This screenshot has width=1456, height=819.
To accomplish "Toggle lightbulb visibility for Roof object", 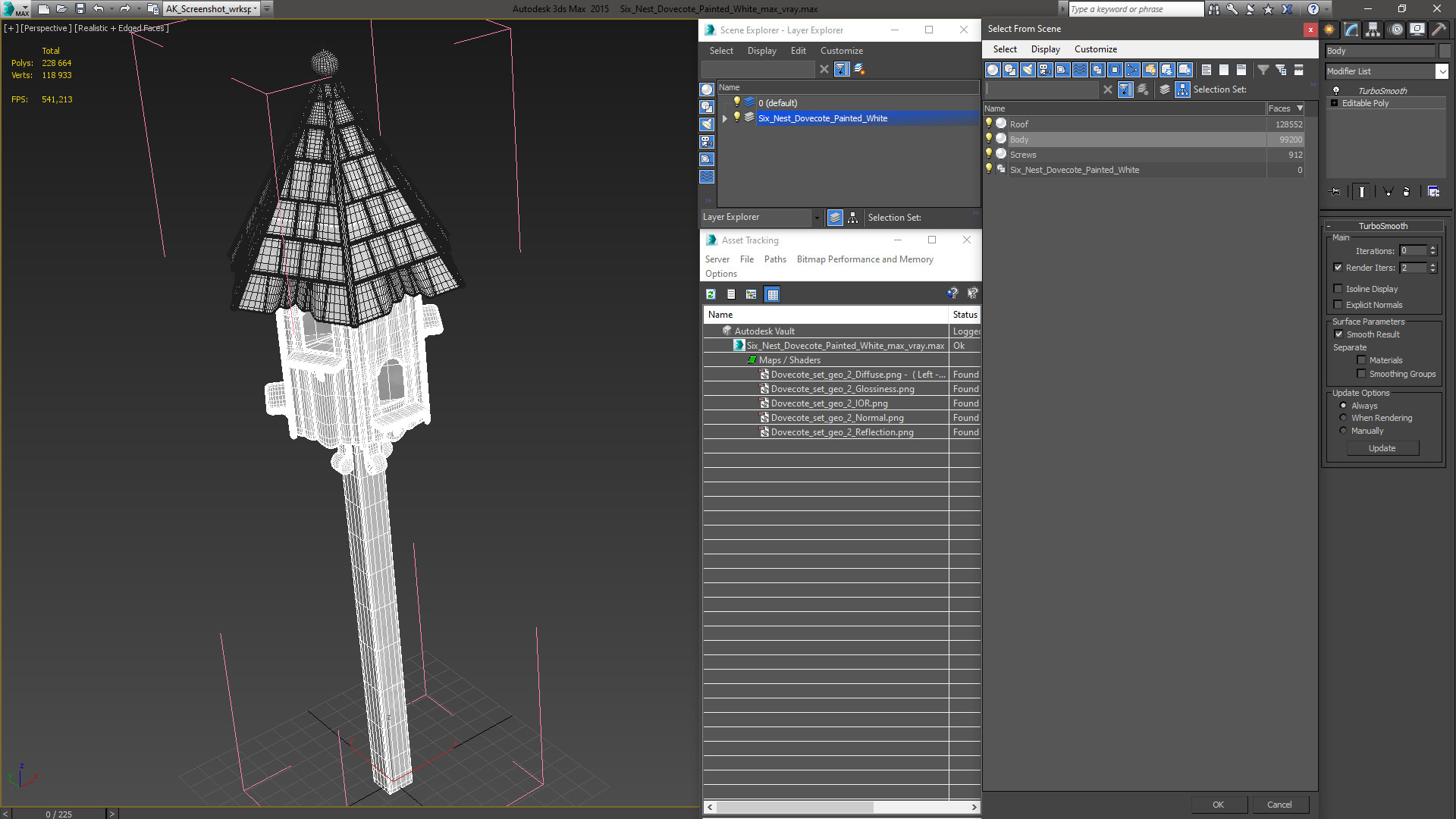I will coord(989,123).
